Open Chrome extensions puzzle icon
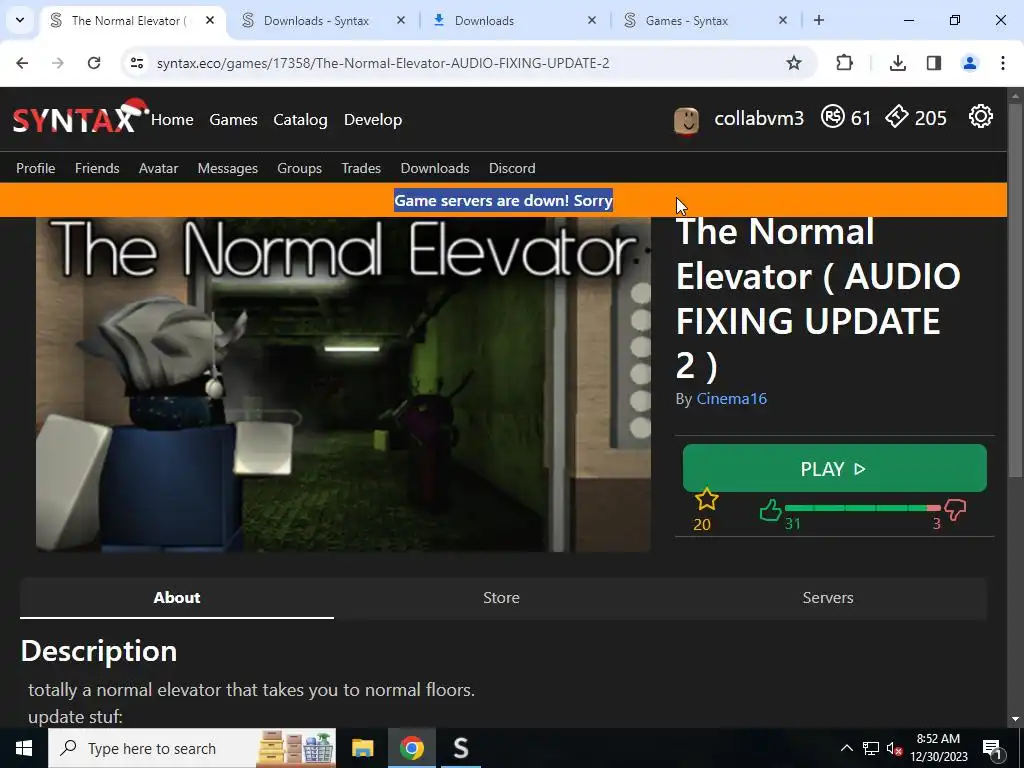Screen dimensions: 1024x768 tap(844, 63)
